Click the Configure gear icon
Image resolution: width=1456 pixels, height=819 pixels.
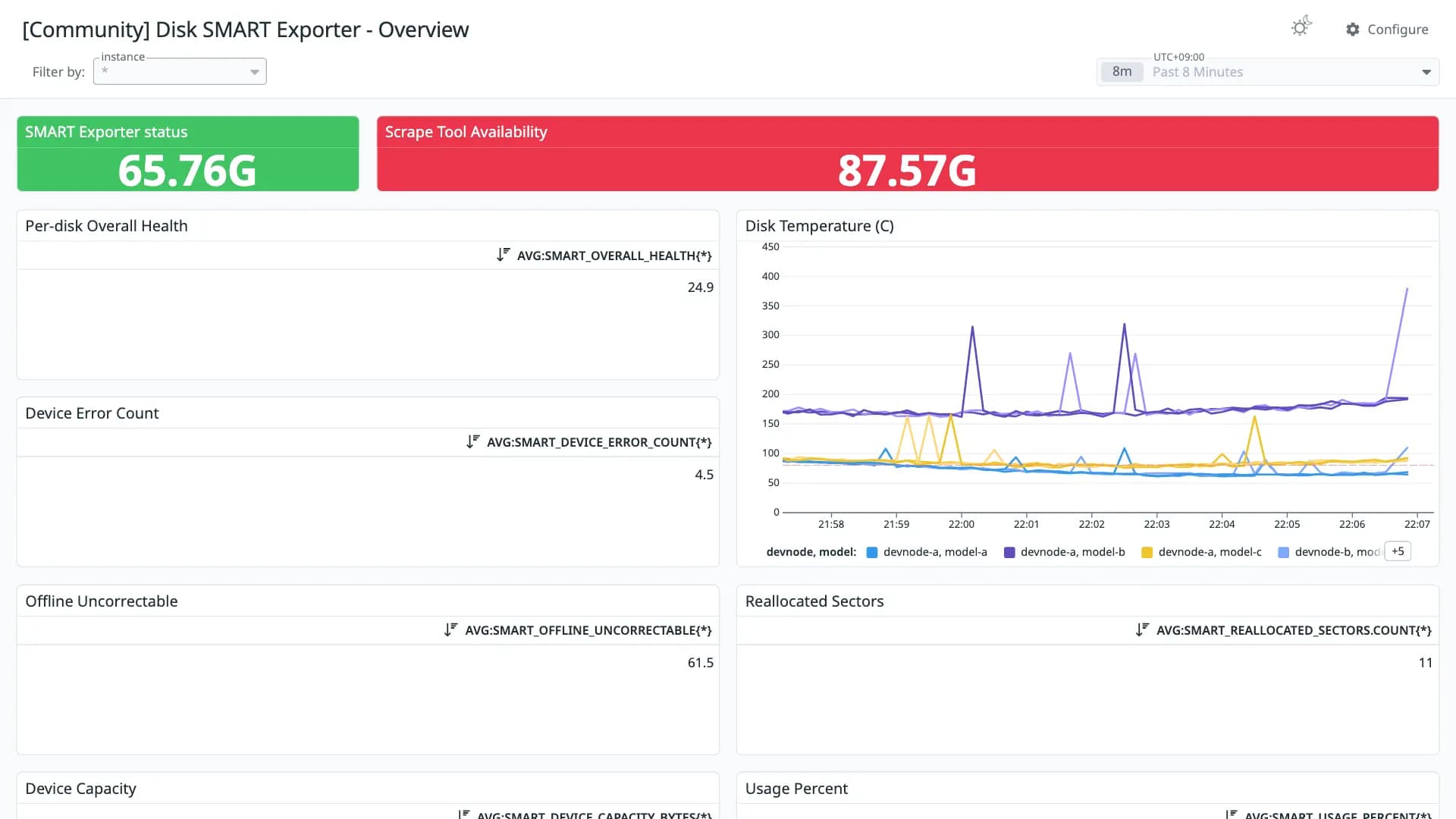coord(1353,30)
